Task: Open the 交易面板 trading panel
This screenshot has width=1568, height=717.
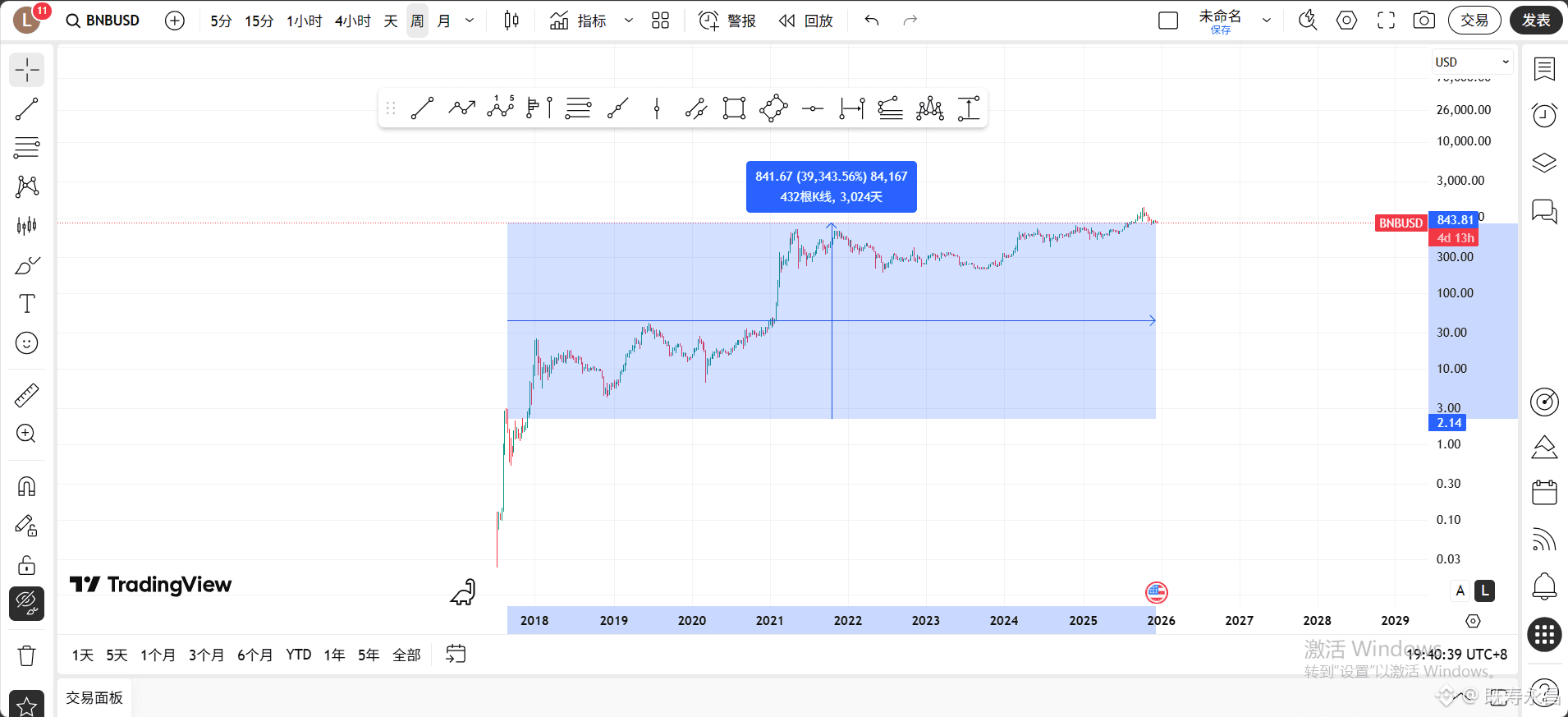Action: tap(94, 697)
